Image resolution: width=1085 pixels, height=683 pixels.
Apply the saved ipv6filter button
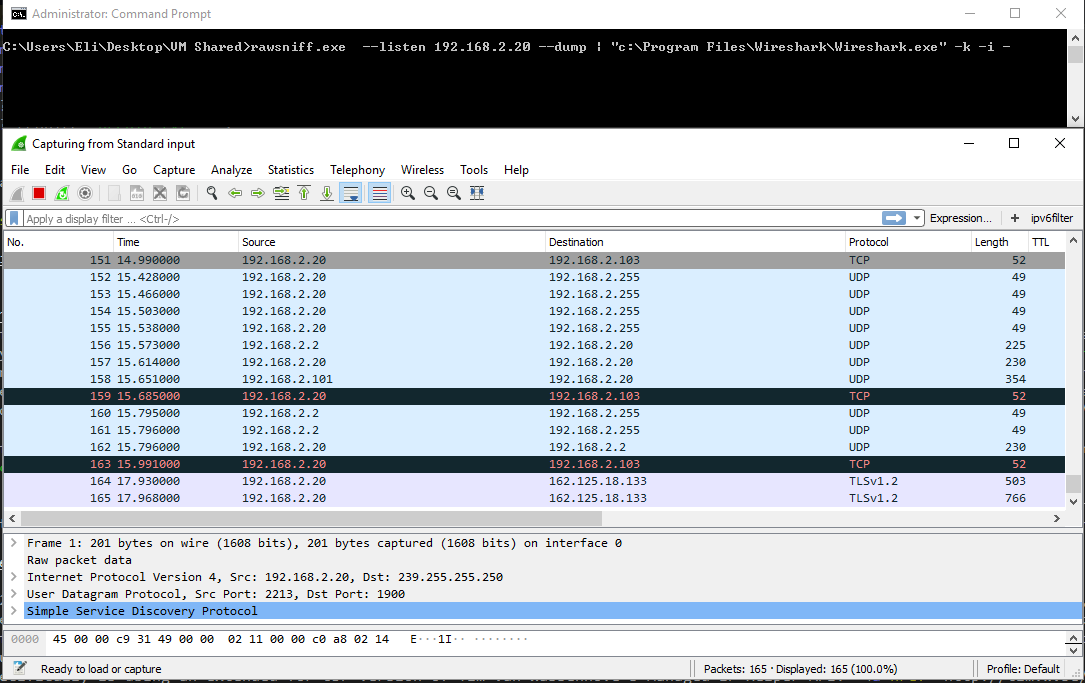coord(1052,219)
